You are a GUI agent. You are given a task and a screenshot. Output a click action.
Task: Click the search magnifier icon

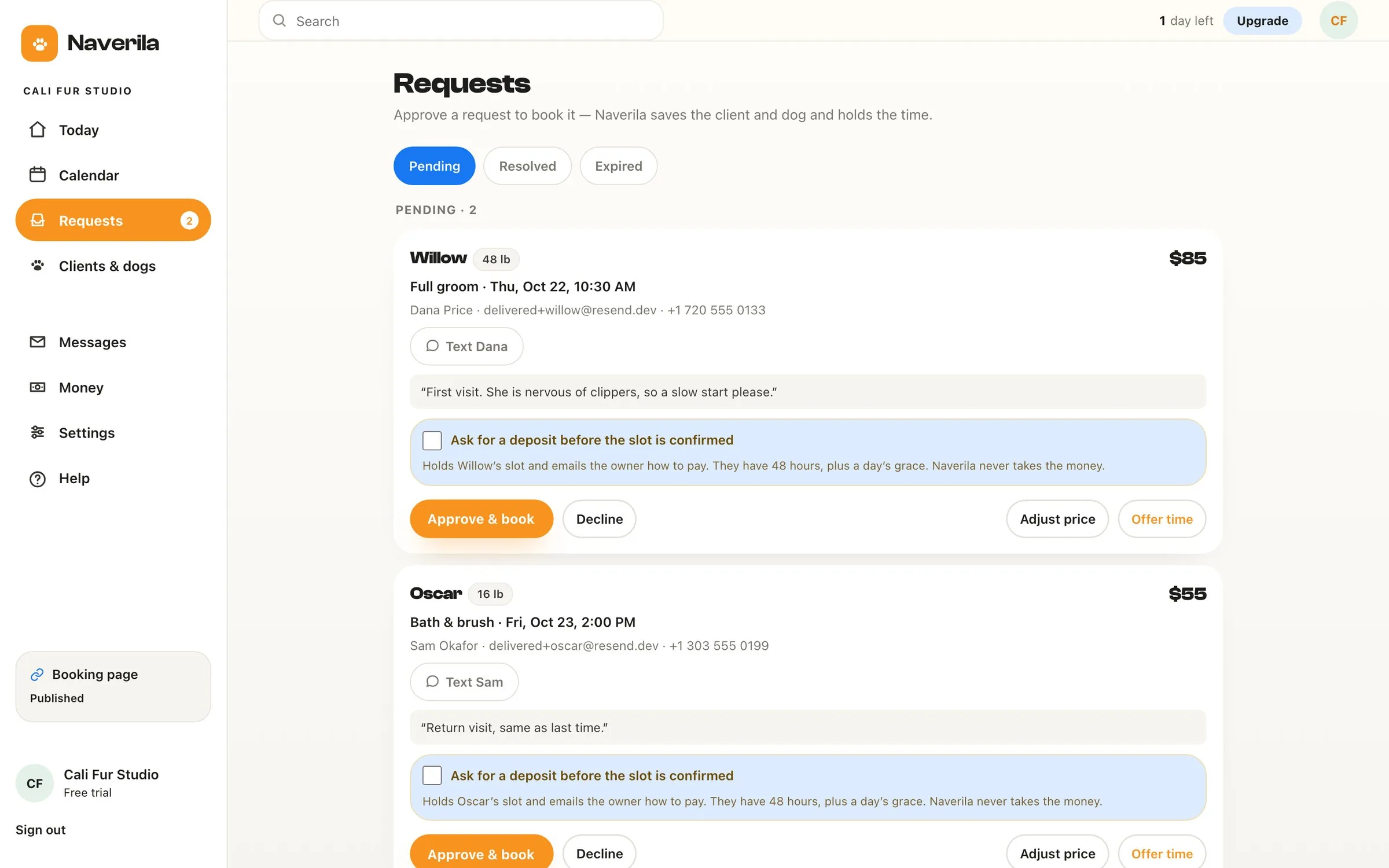pos(280,21)
